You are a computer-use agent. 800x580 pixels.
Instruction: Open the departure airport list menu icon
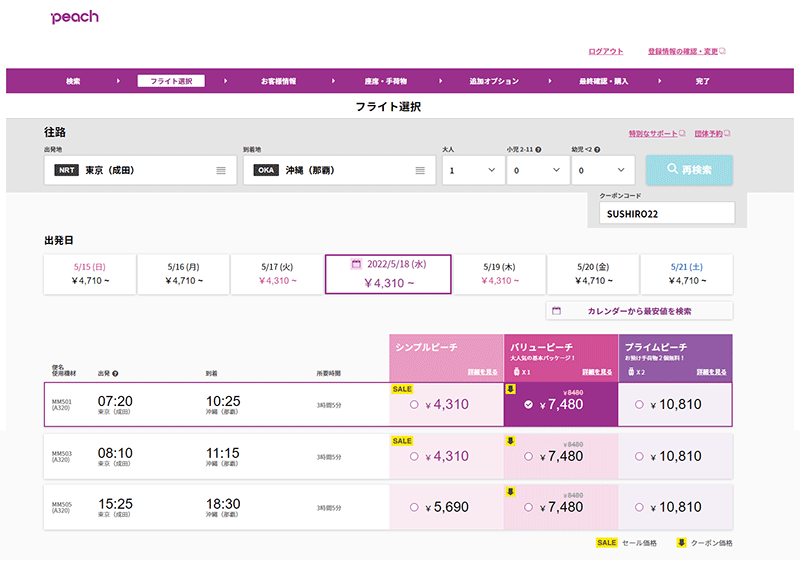pos(221,170)
